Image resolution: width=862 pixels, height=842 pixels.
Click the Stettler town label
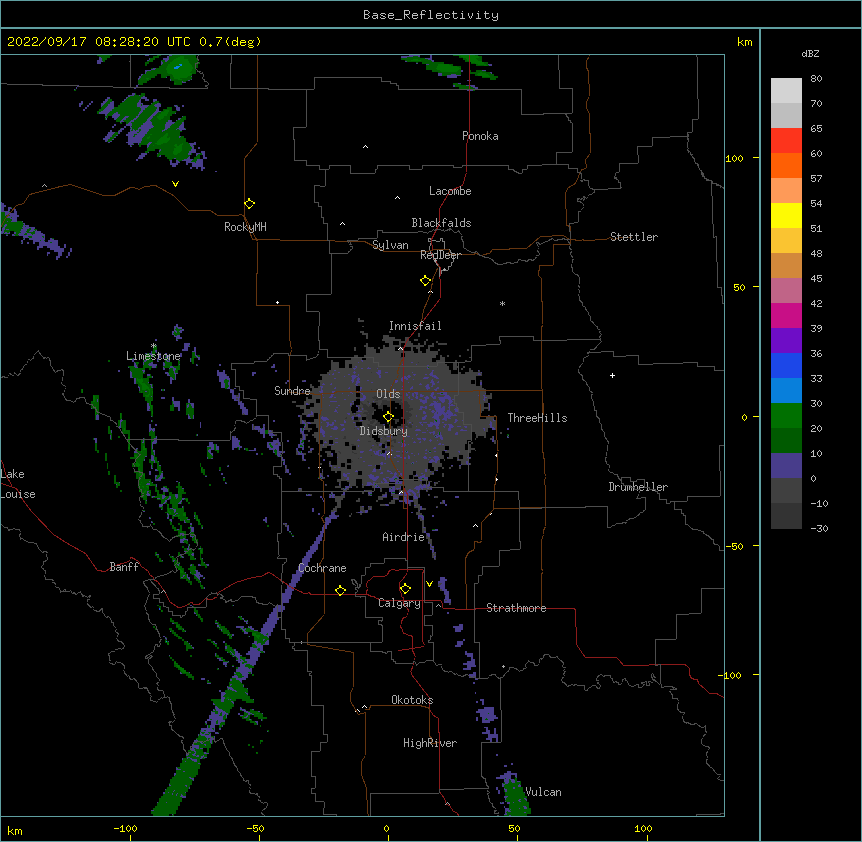634,237
